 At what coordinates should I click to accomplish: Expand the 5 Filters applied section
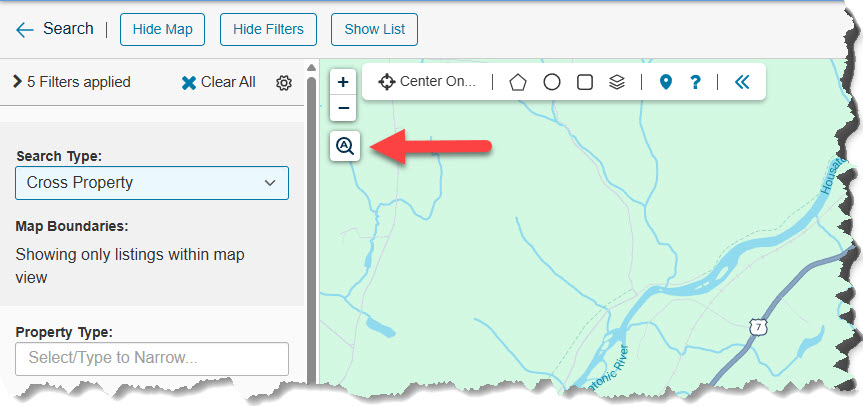click(72, 83)
